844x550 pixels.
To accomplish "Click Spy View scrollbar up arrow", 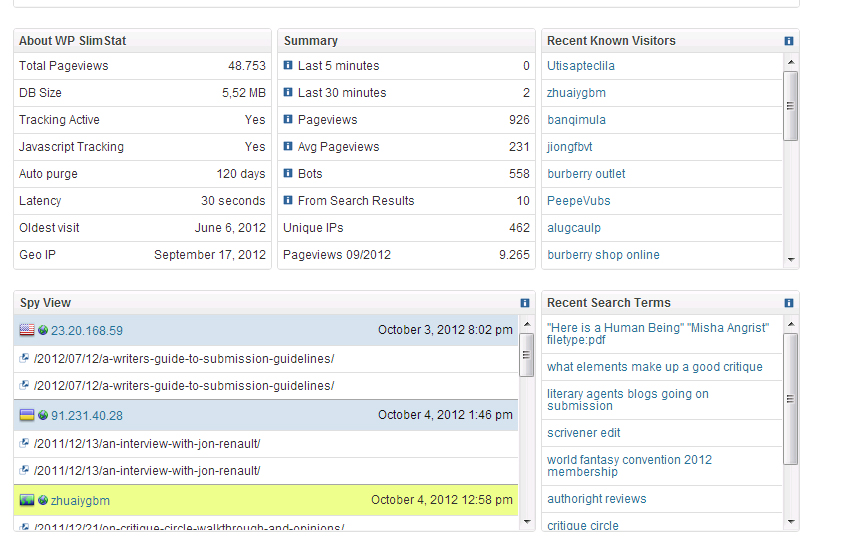I will (526, 324).
